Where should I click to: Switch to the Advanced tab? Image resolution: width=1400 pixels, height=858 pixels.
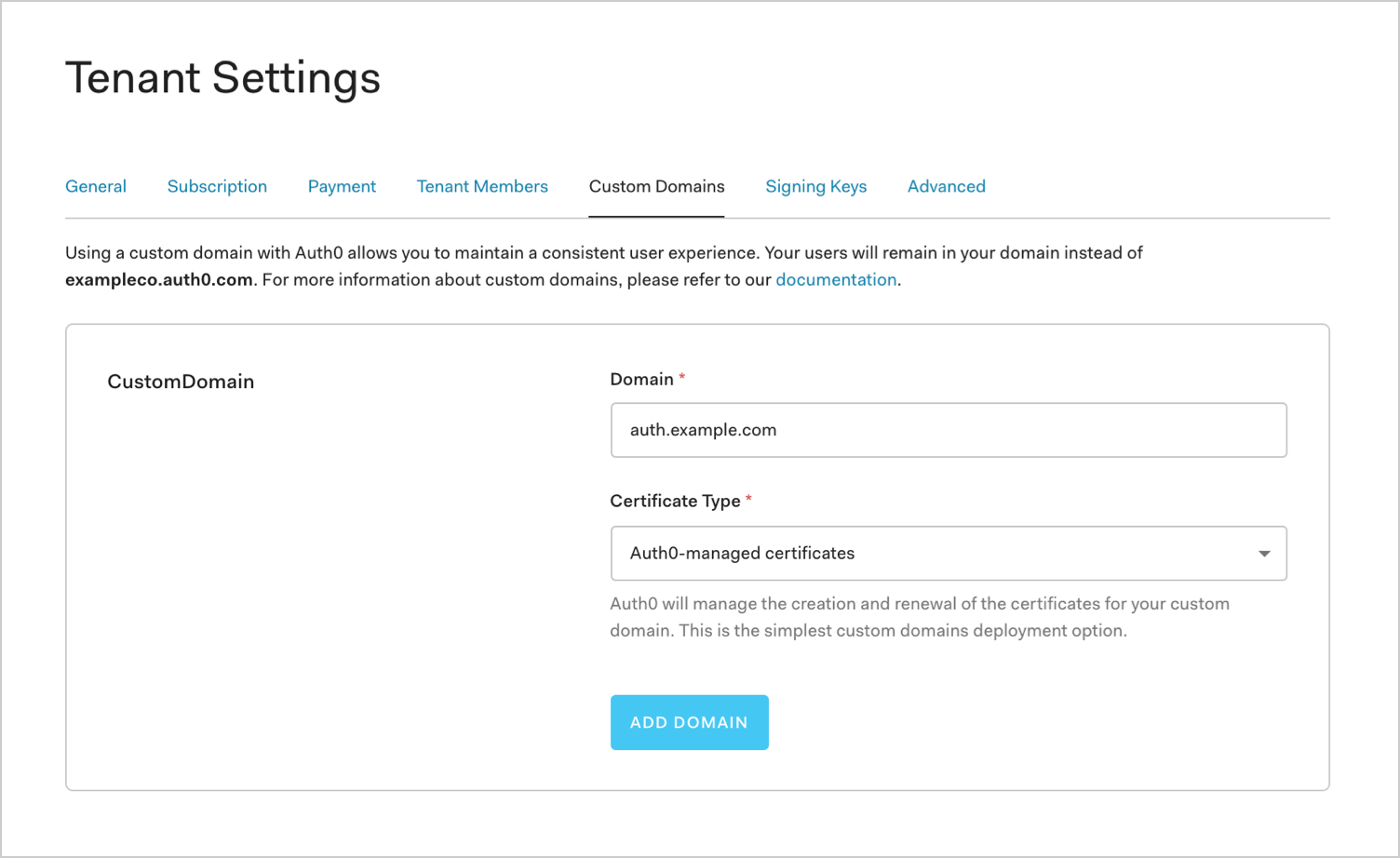tap(946, 186)
